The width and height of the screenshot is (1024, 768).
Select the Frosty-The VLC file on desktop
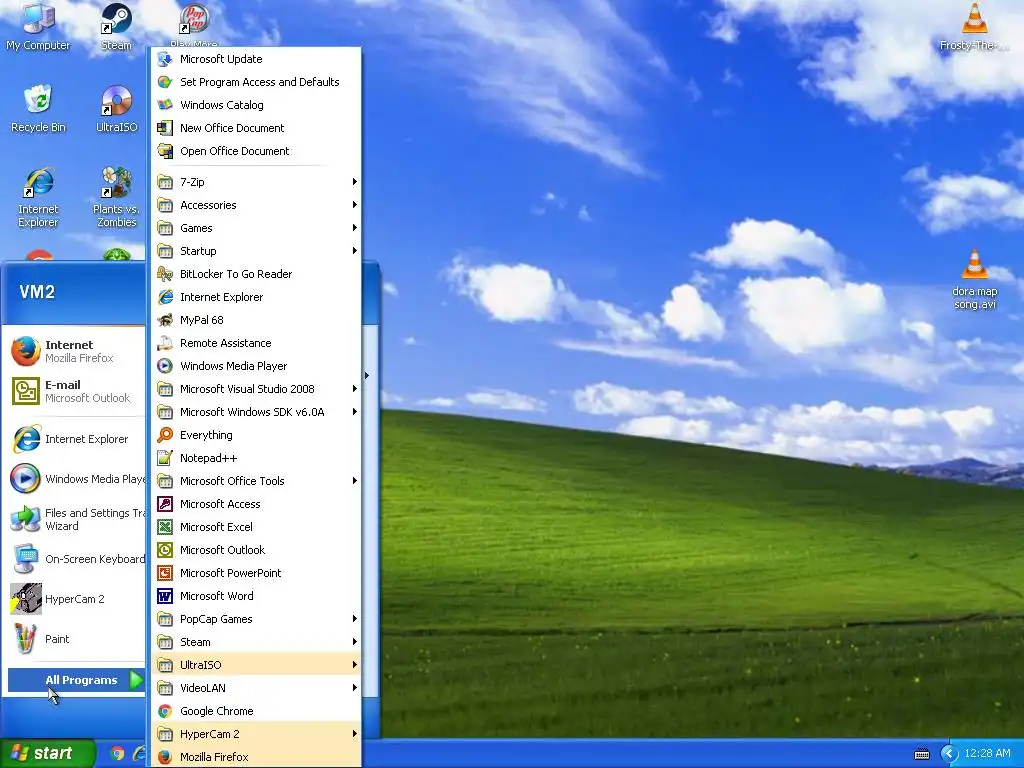click(x=974, y=27)
